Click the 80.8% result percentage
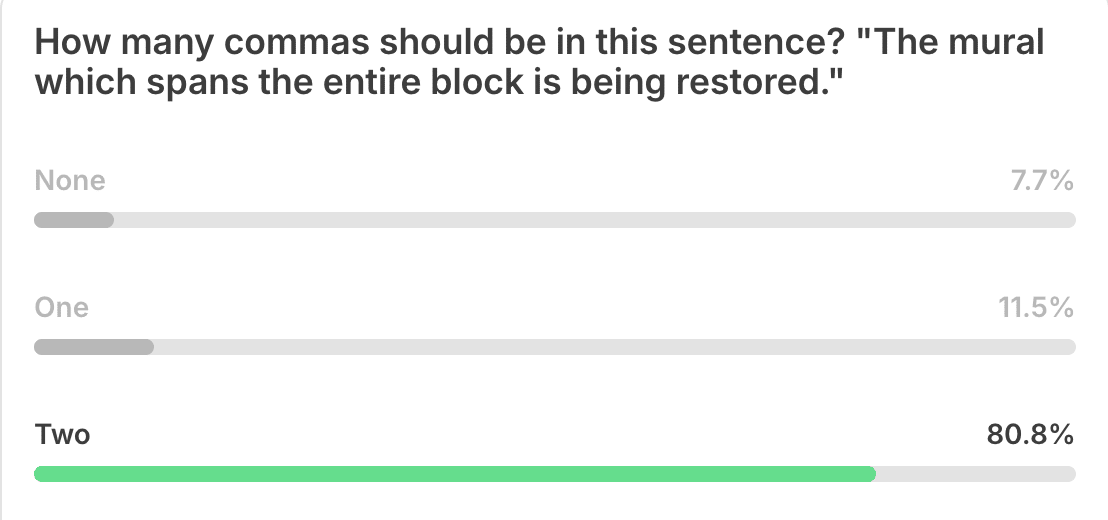 pos(1030,435)
